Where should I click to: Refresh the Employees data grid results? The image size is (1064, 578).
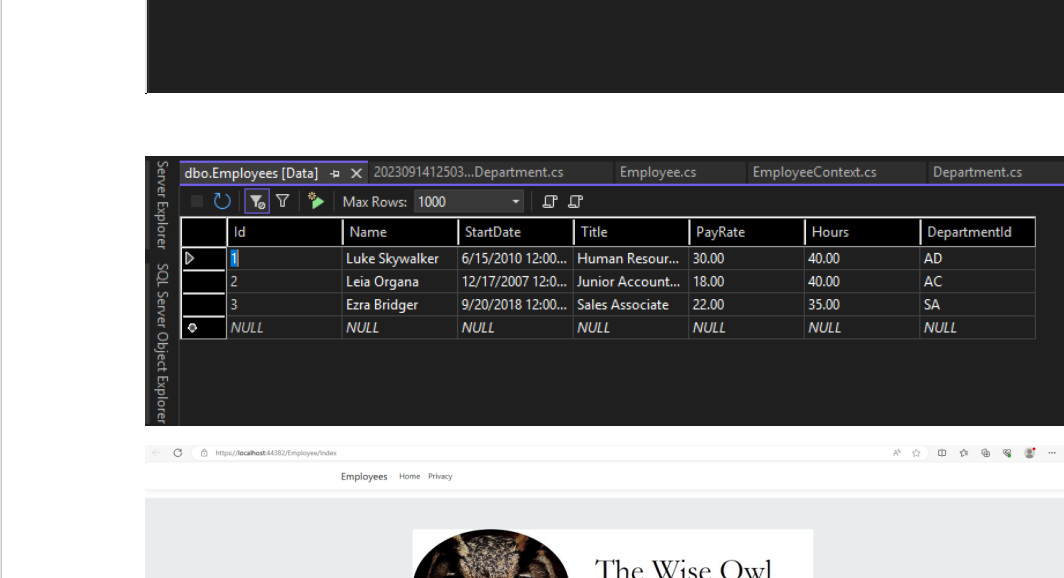coord(220,202)
